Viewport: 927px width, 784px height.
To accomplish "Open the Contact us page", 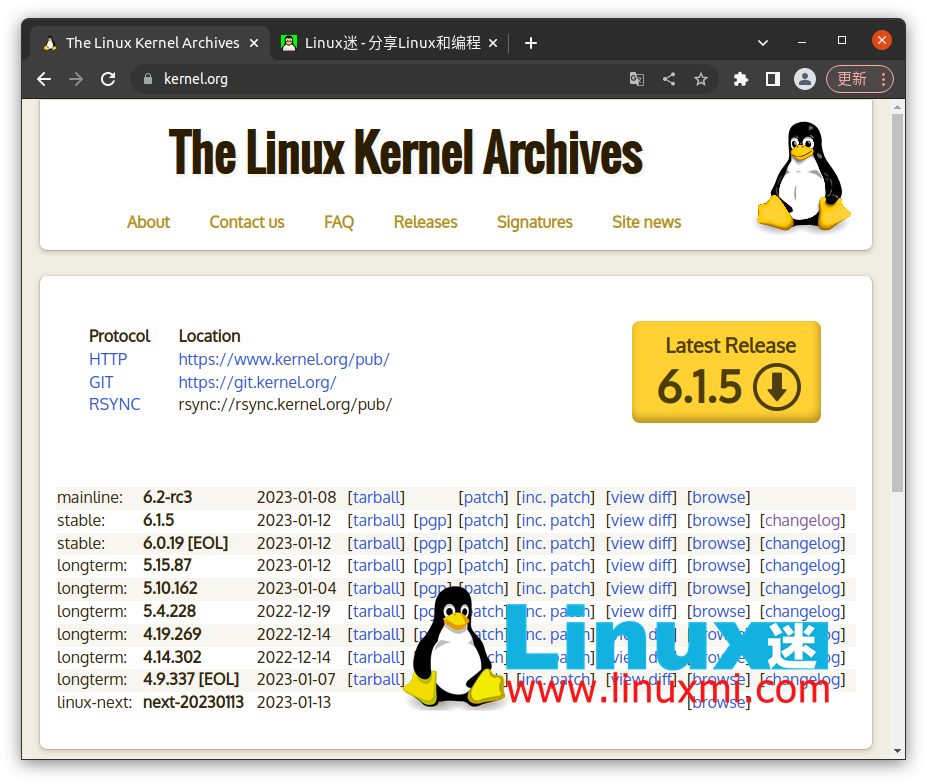I will click(247, 222).
